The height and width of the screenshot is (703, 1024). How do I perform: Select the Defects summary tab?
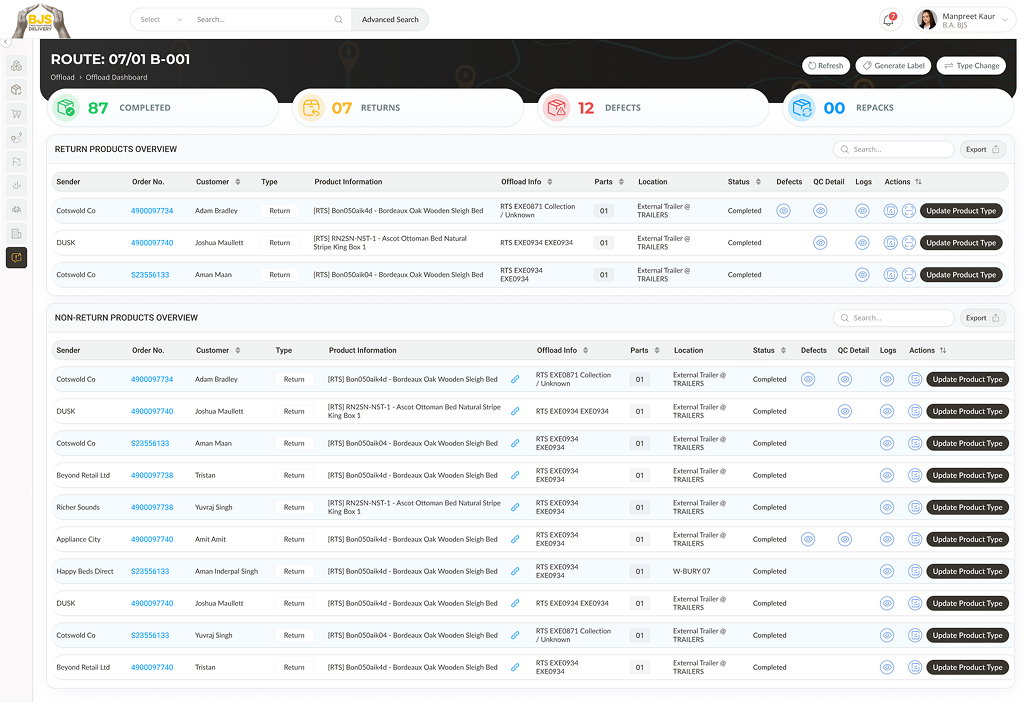653,108
